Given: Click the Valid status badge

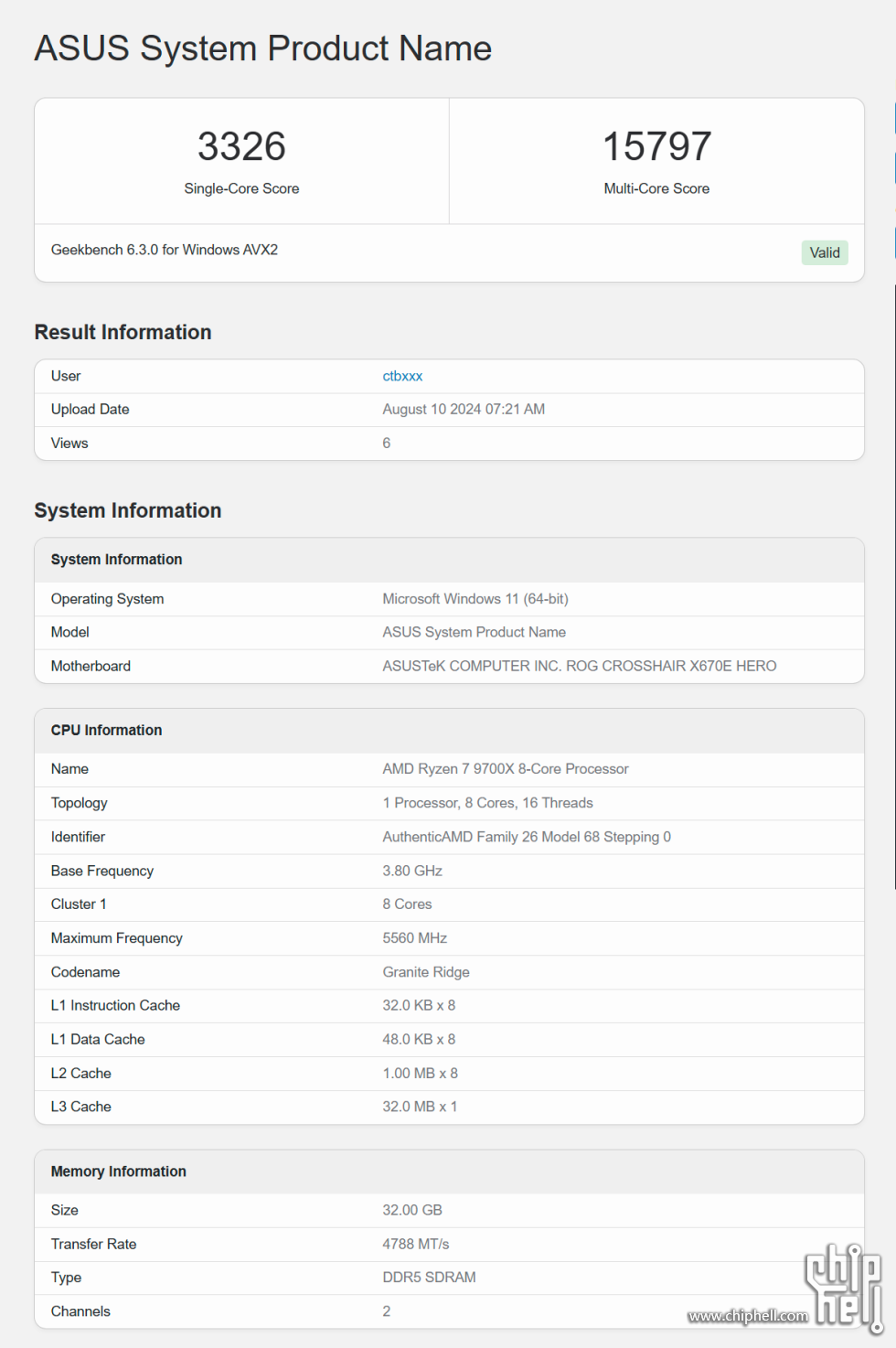Looking at the screenshot, I should [x=825, y=252].
